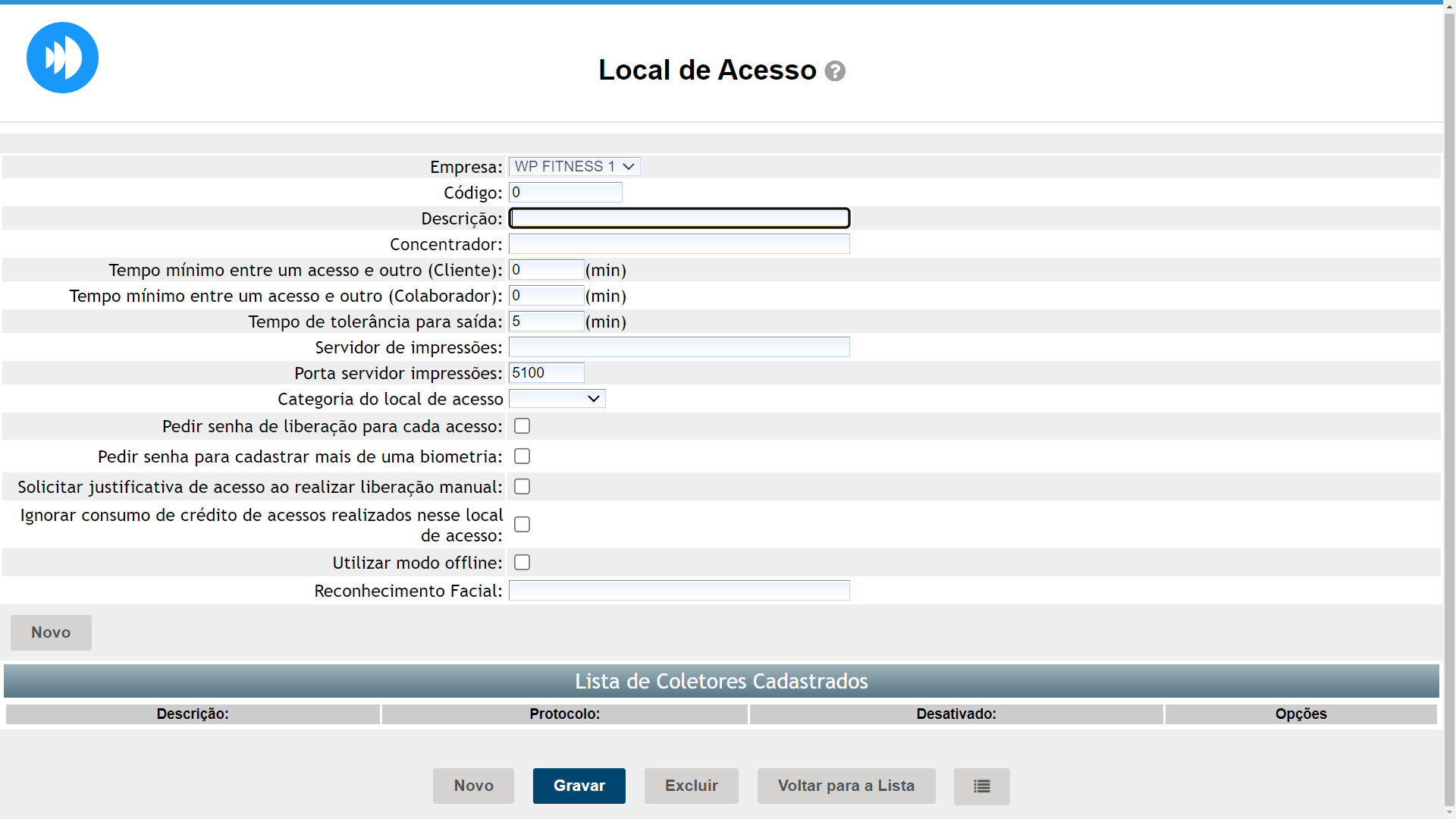Click the blue fast-forward logo icon
Viewport: 1456px width, 819px height.
tap(62, 58)
